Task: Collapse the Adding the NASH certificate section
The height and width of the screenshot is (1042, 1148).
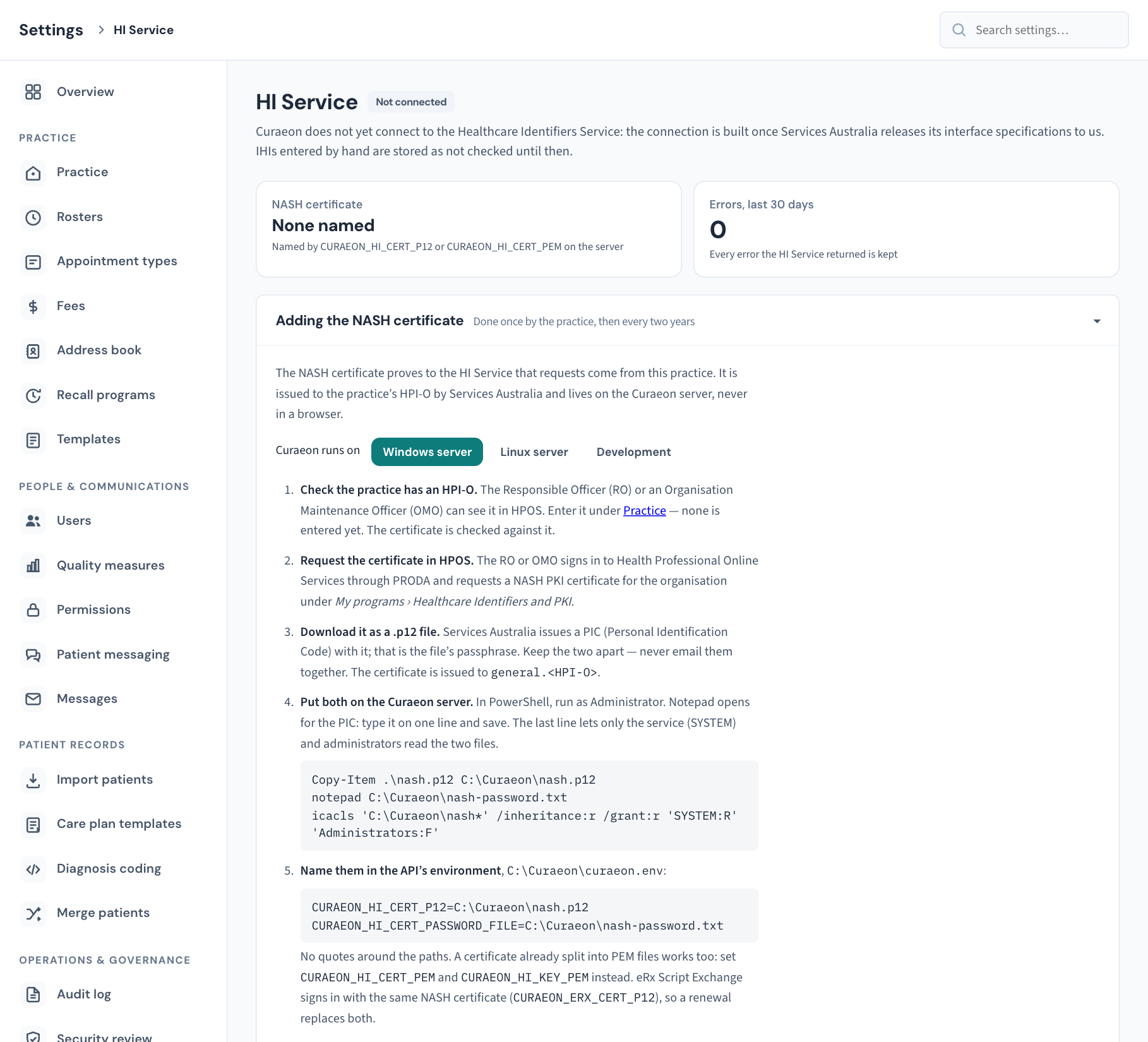Action: point(1097,321)
